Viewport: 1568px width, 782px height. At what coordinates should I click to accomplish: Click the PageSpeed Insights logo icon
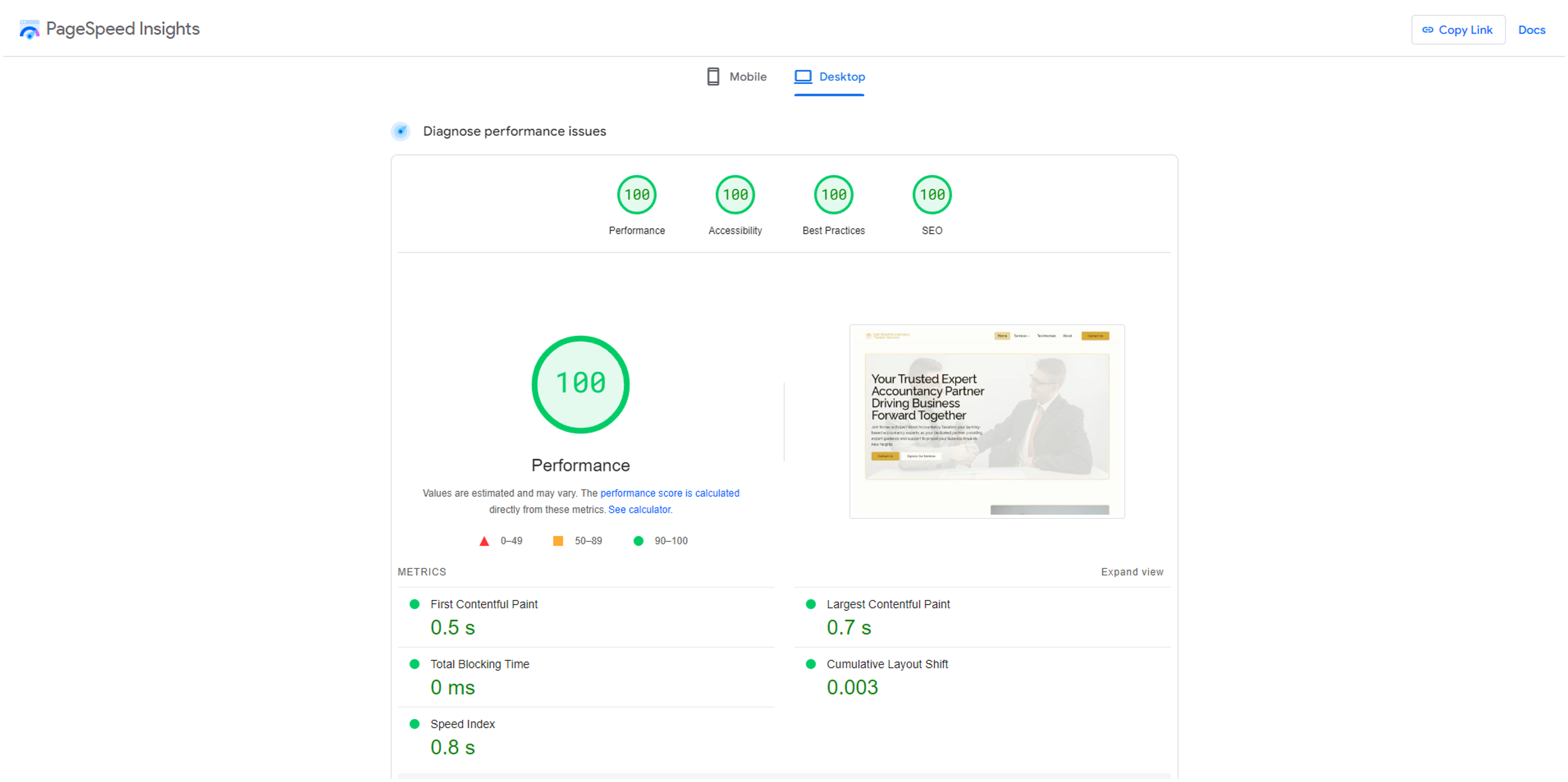pos(29,29)
